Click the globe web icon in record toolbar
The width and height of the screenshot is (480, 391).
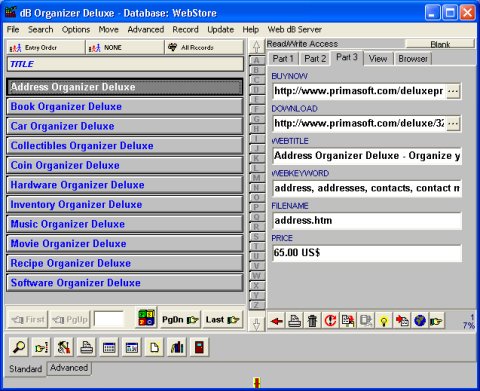point(420,321)
